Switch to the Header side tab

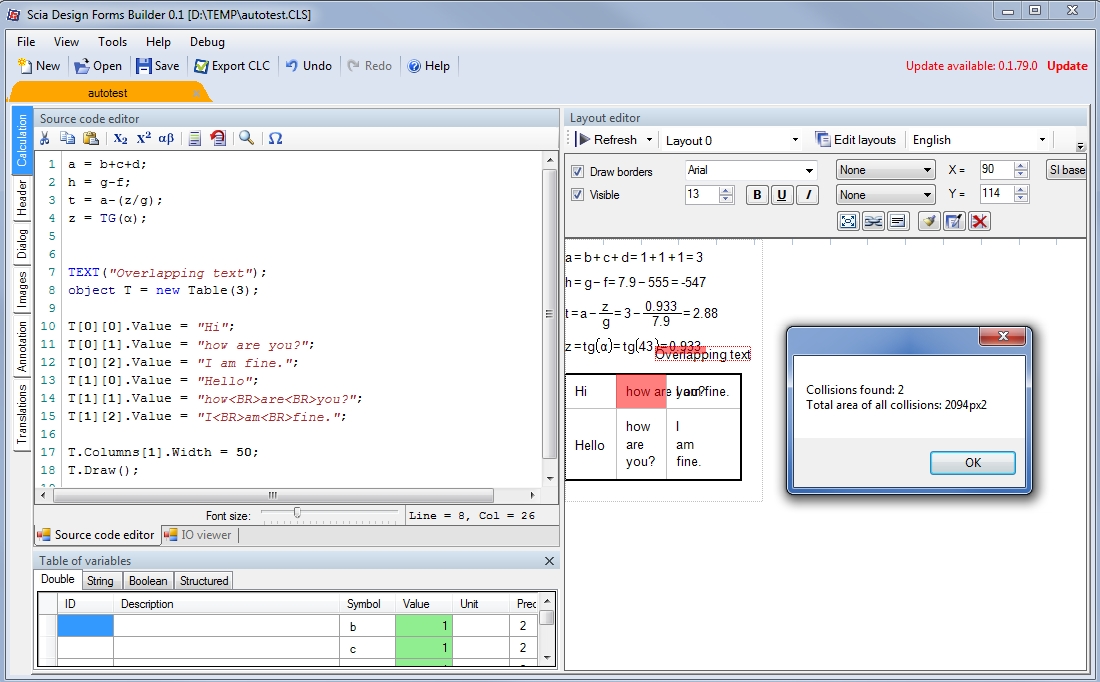click(22, 197)
